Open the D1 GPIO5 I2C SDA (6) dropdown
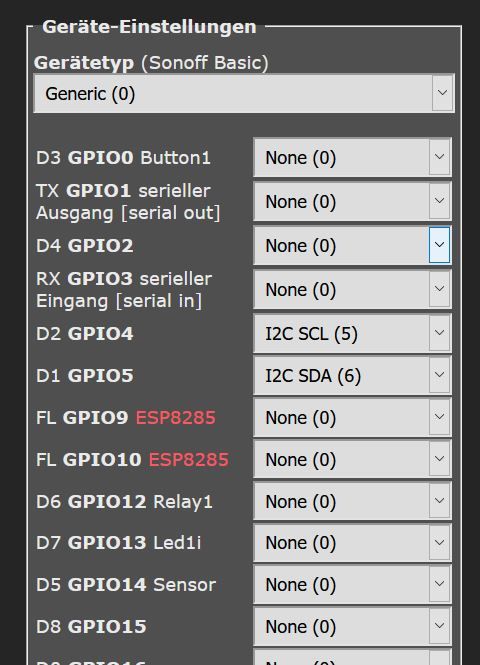This screenshot has height=665, width=480. pos(352,375)
